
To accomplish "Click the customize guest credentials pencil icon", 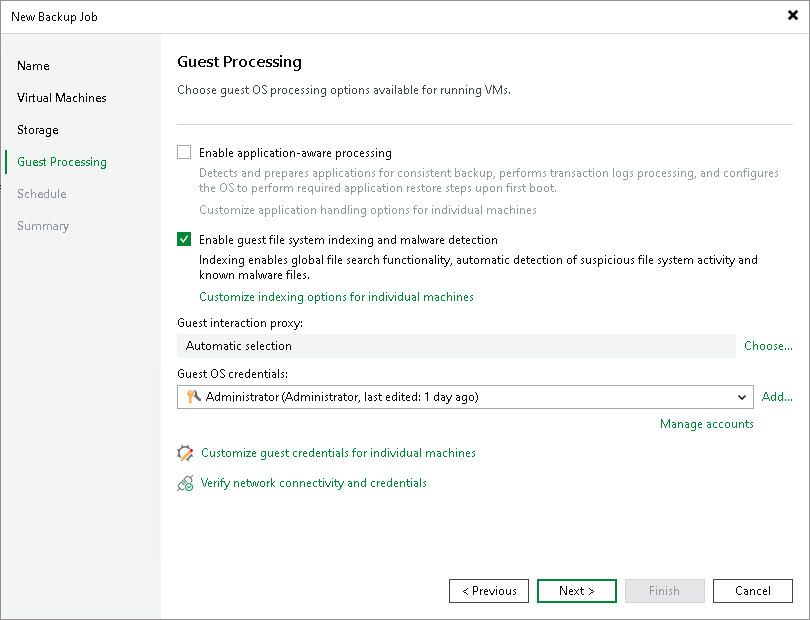I will tap(185, 453).
